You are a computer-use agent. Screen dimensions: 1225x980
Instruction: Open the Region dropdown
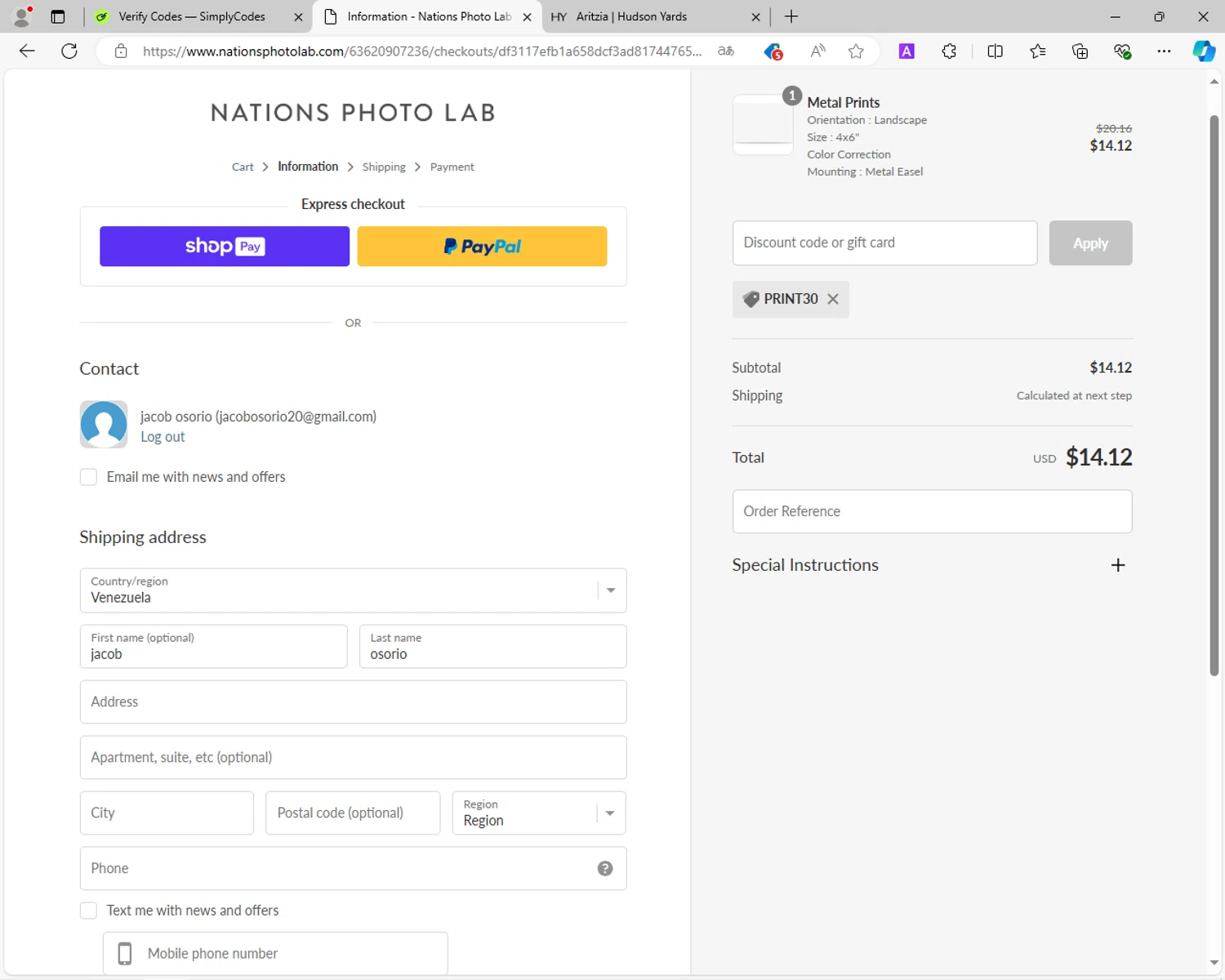[x=539, y=813]
